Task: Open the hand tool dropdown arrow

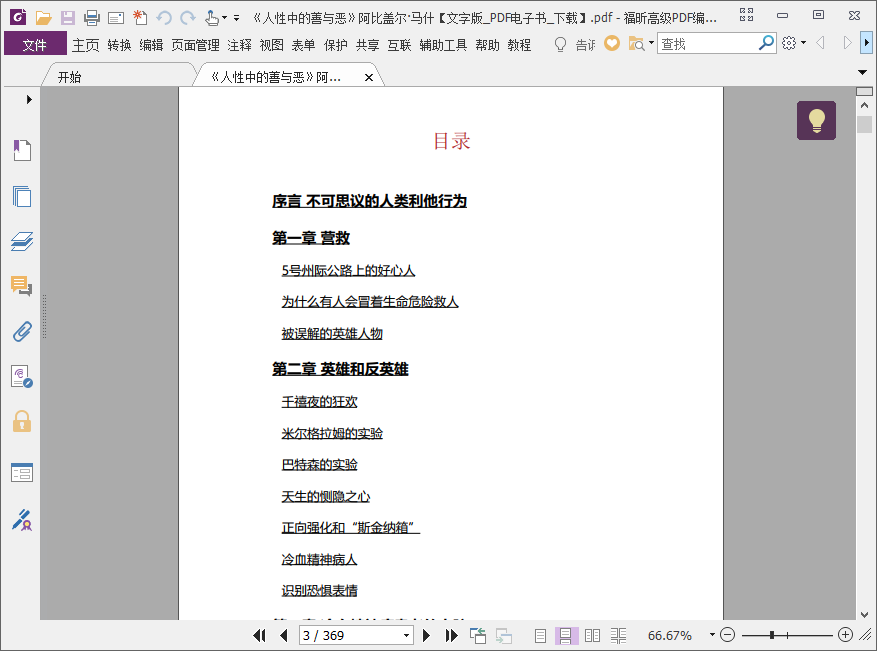Action: click(224, 18)
